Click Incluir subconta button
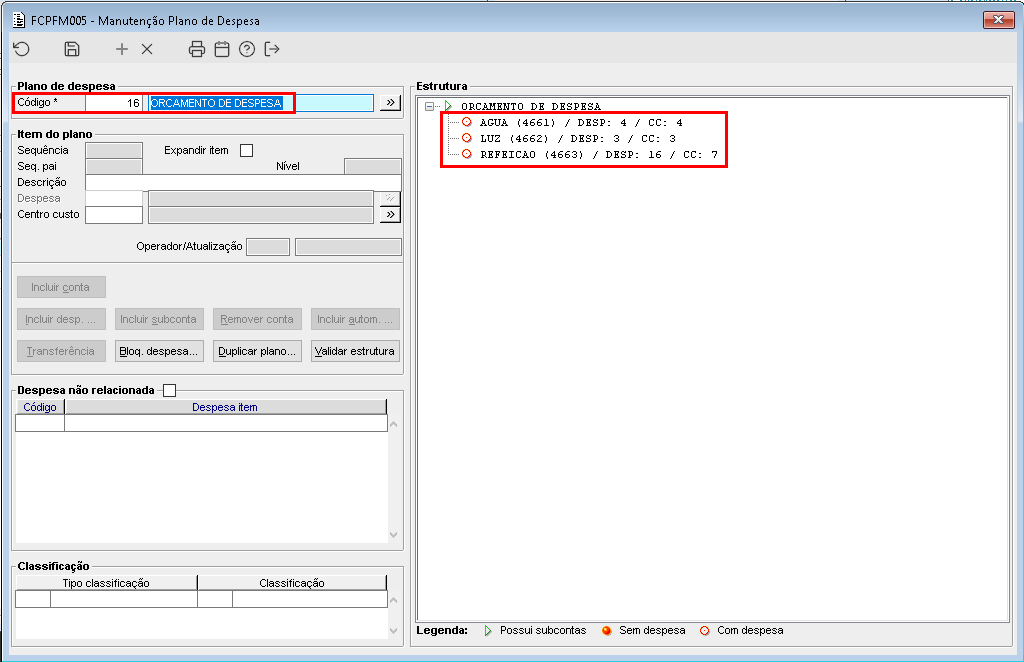 click(159, 319)
